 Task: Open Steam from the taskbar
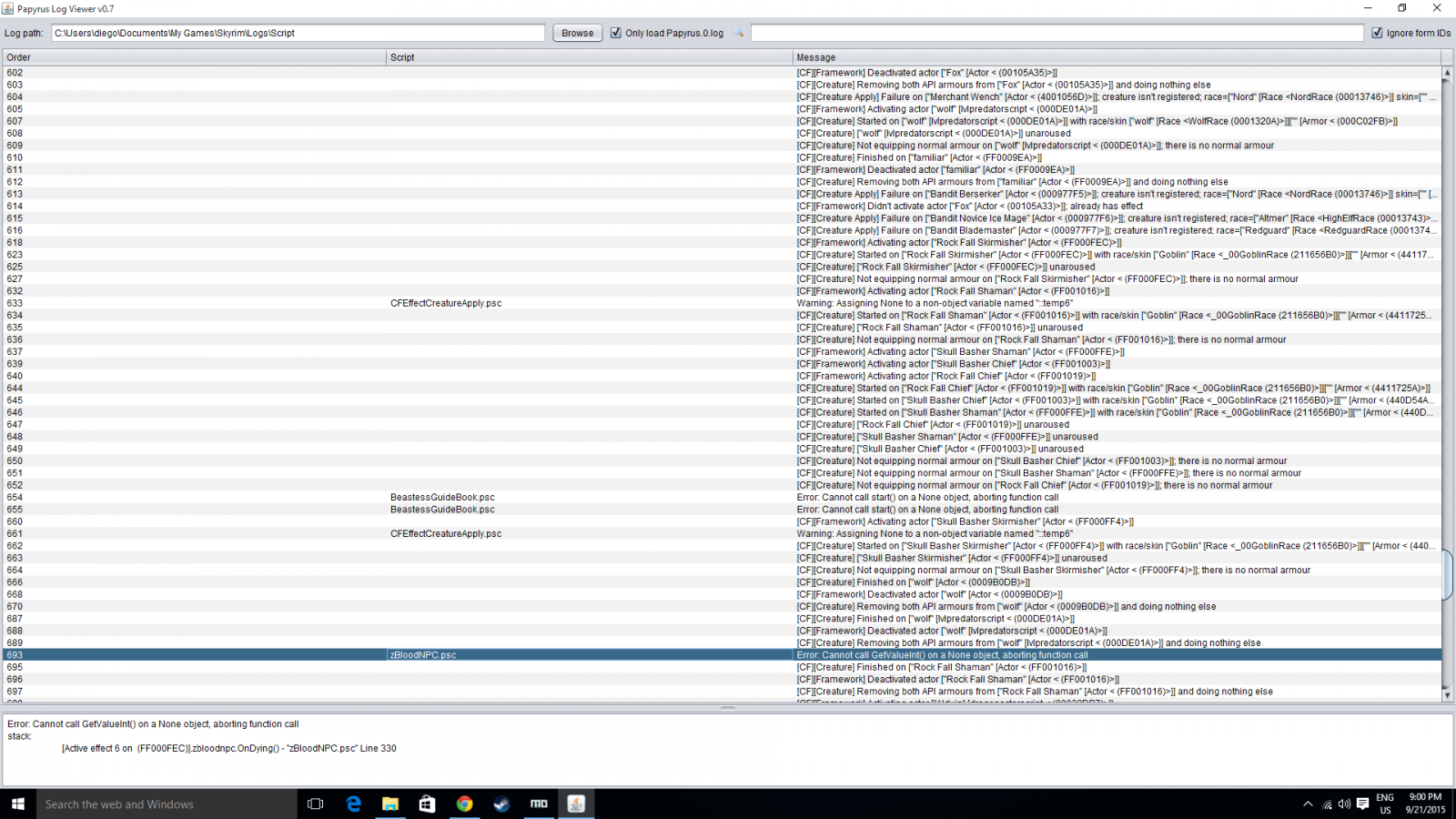[501, 804]
